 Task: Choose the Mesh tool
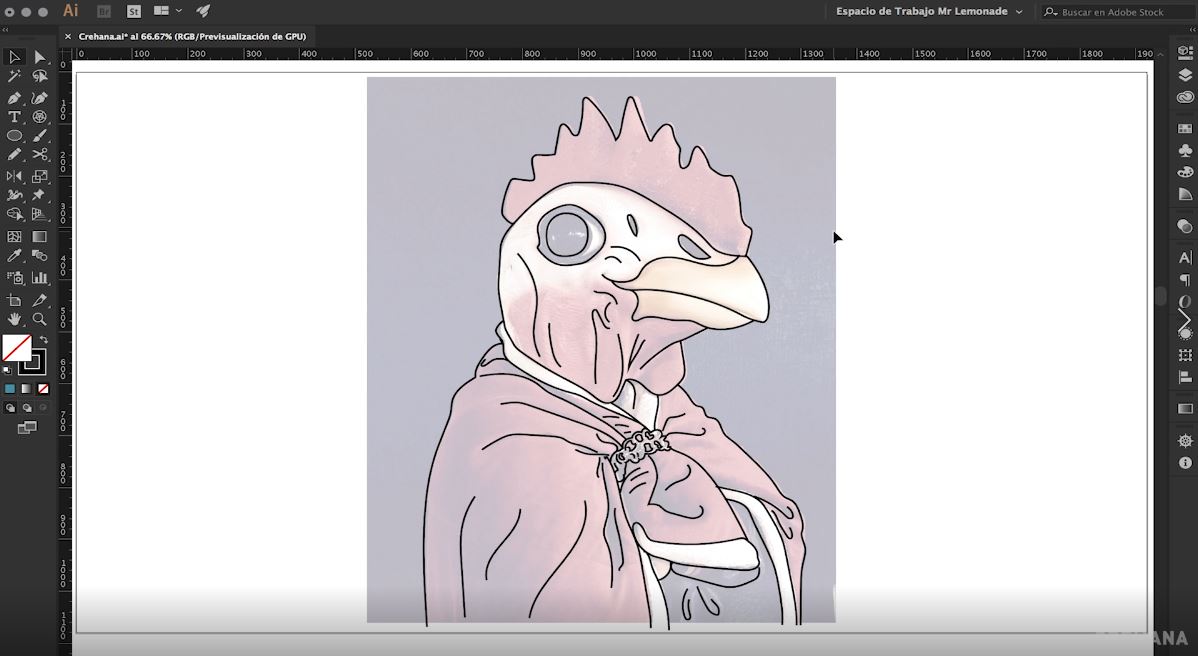click(14, 237)
